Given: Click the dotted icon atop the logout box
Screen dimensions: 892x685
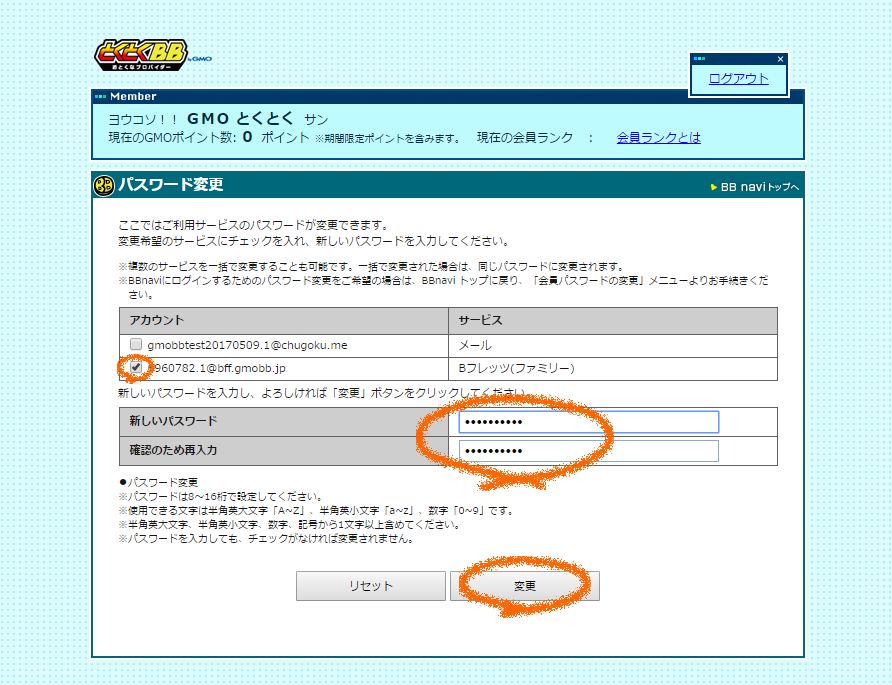Looking at the screenshot, I should pos(700,59).
